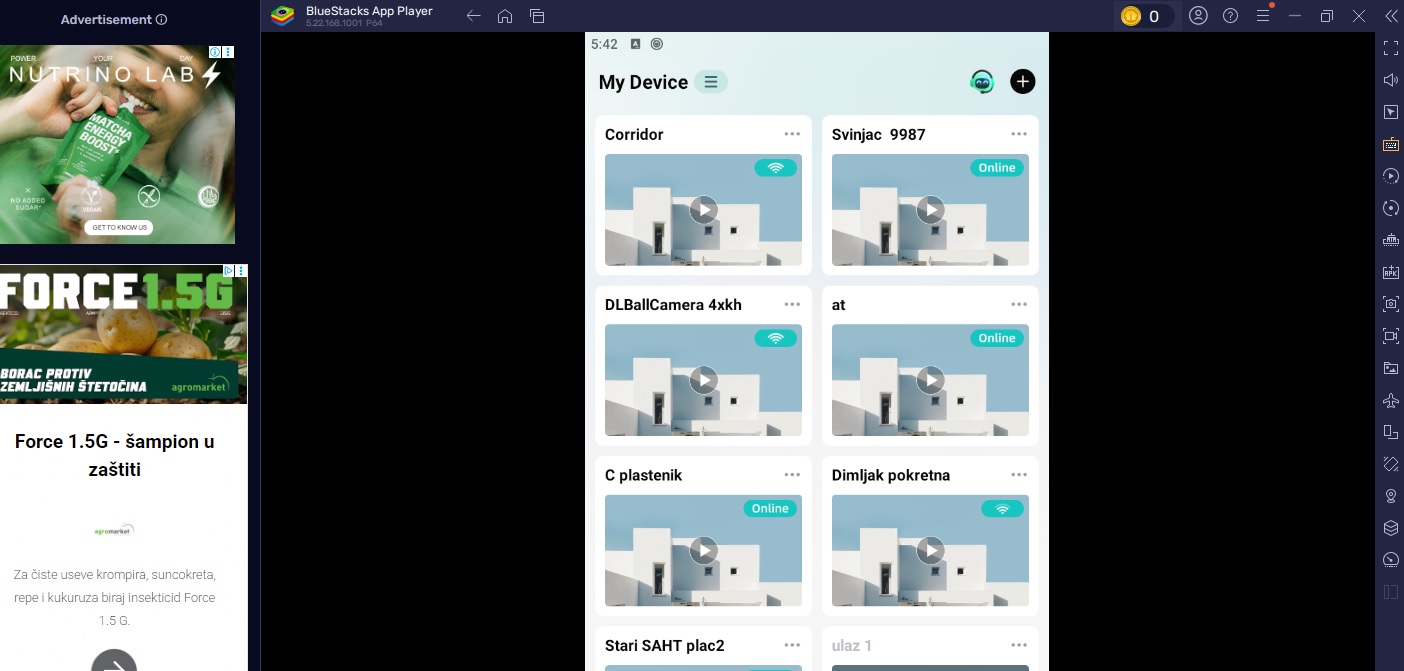Image resolution: width=1404 pixels, height=671 pixels.
Task: Select the Corridor device title
Action: (x=634, y=134)
